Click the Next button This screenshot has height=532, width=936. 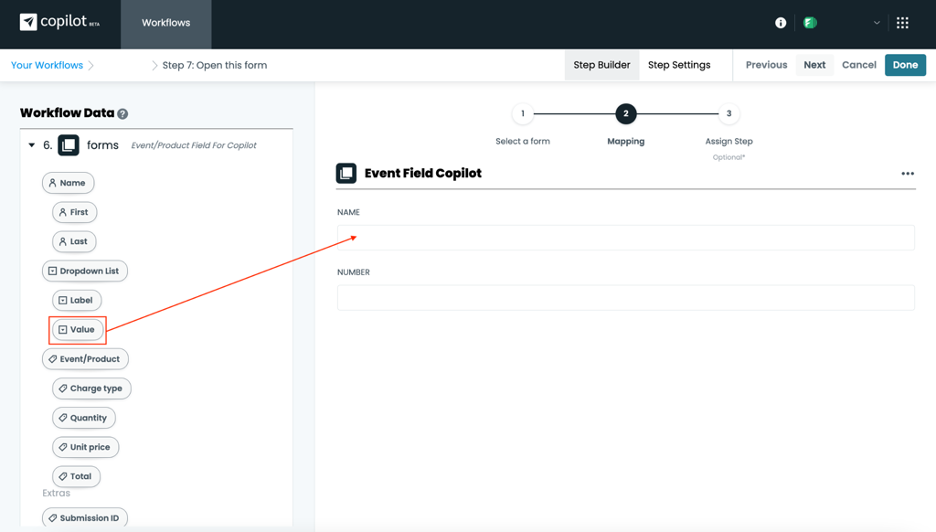pyautogui.click(x=814, y=65)
